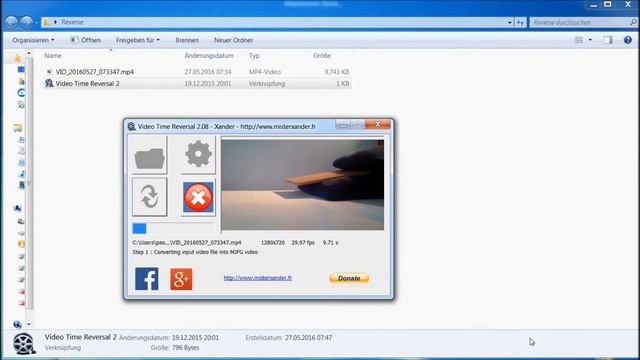Click Brennen in the Explorer toolbar
The width and height of the screenshot is (640, 360).
click(187, 40)
